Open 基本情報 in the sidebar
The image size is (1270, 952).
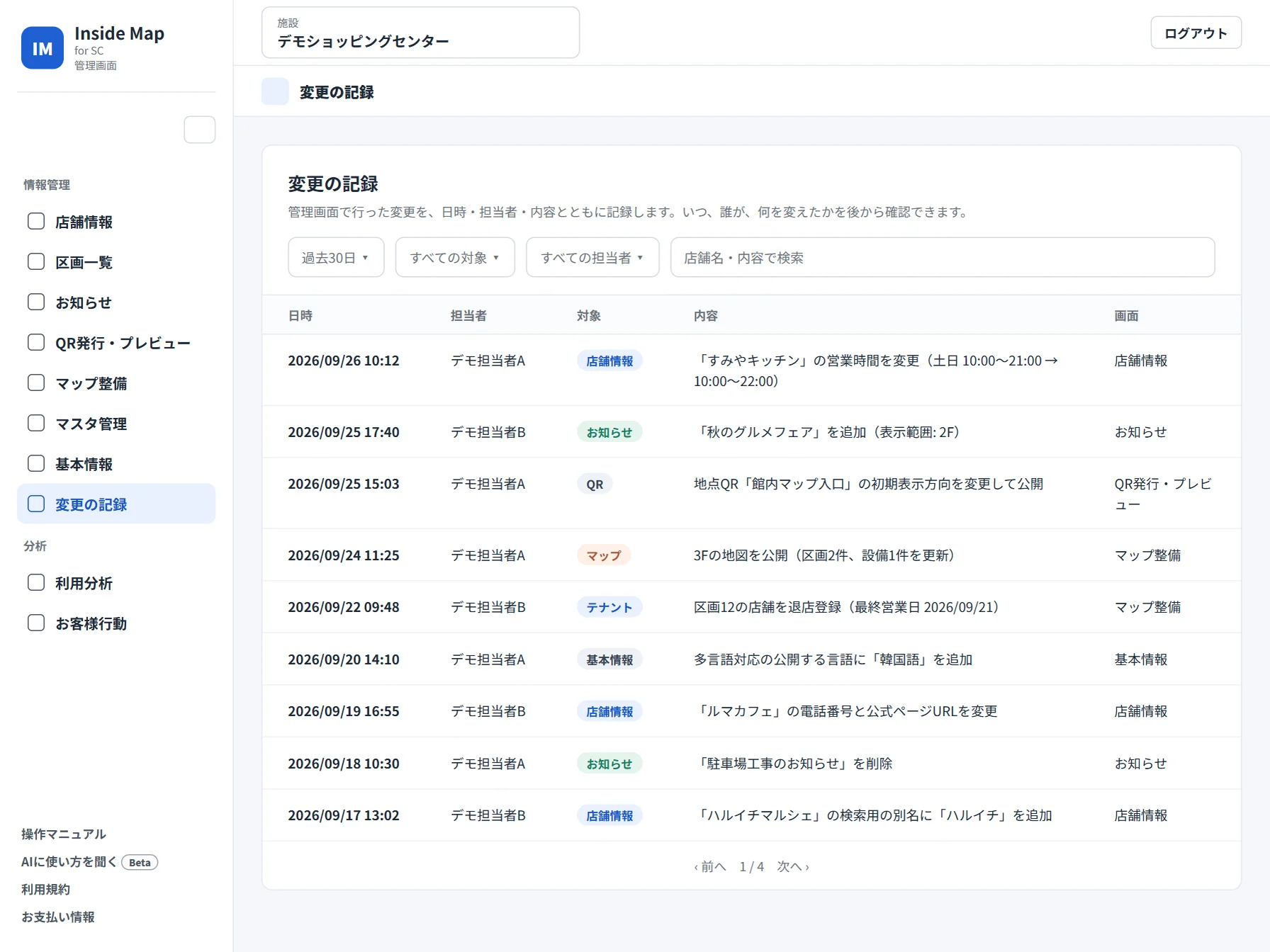point(116,464)
